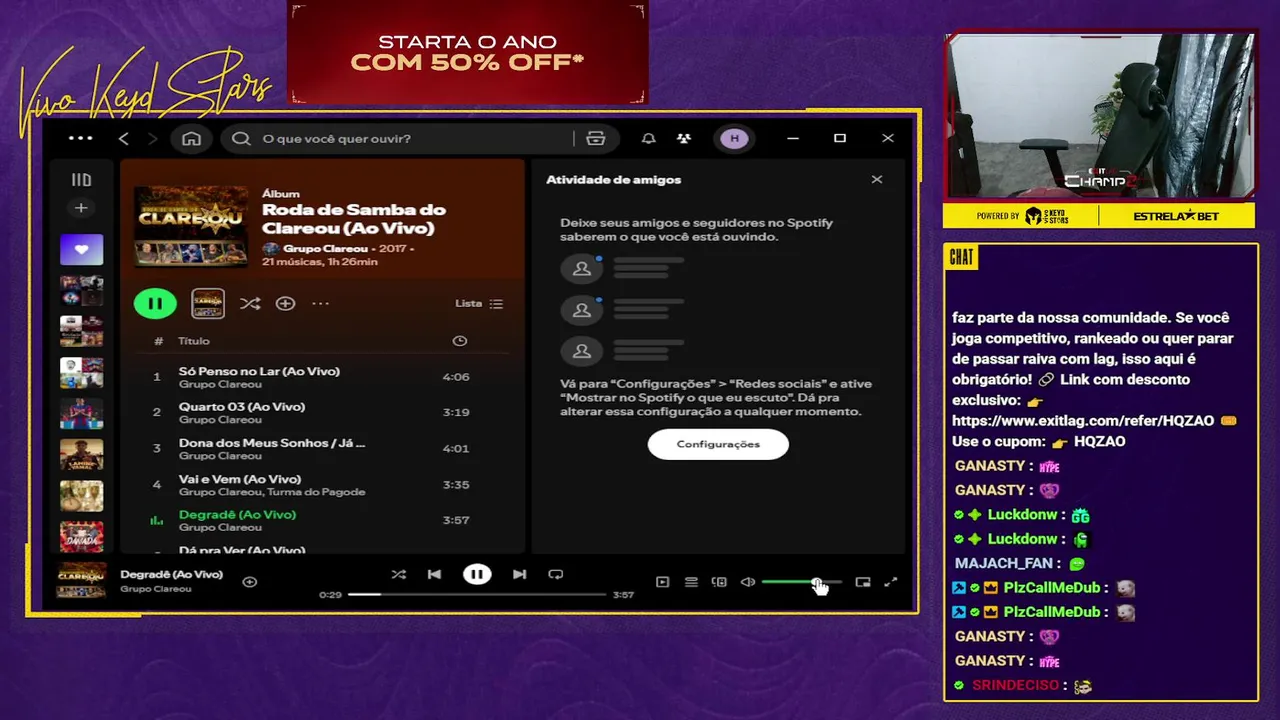Image resolution: width=1280 pixels, height=720 pixels.
Task: Collapse the library sidebar icon
Action: click(x=81, y=180)
